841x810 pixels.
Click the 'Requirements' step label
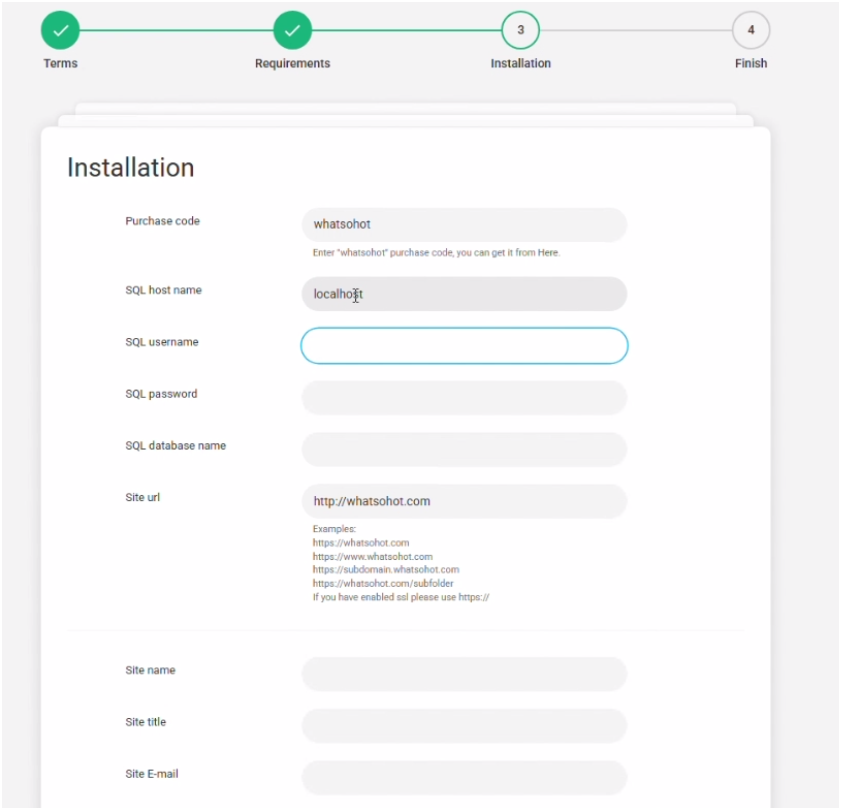292,63
